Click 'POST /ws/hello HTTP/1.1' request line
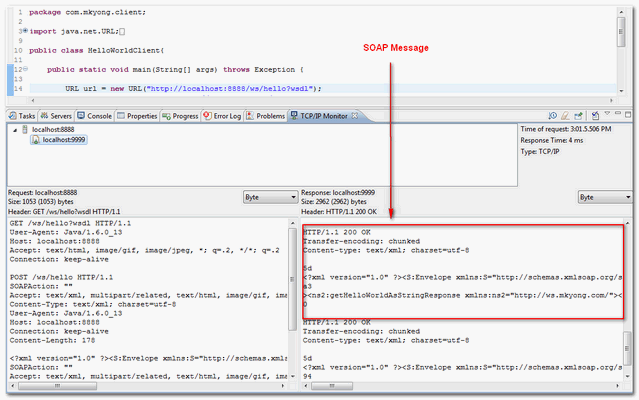The height and width of the screenshot is (400, 639). click(x=62, y=277)
